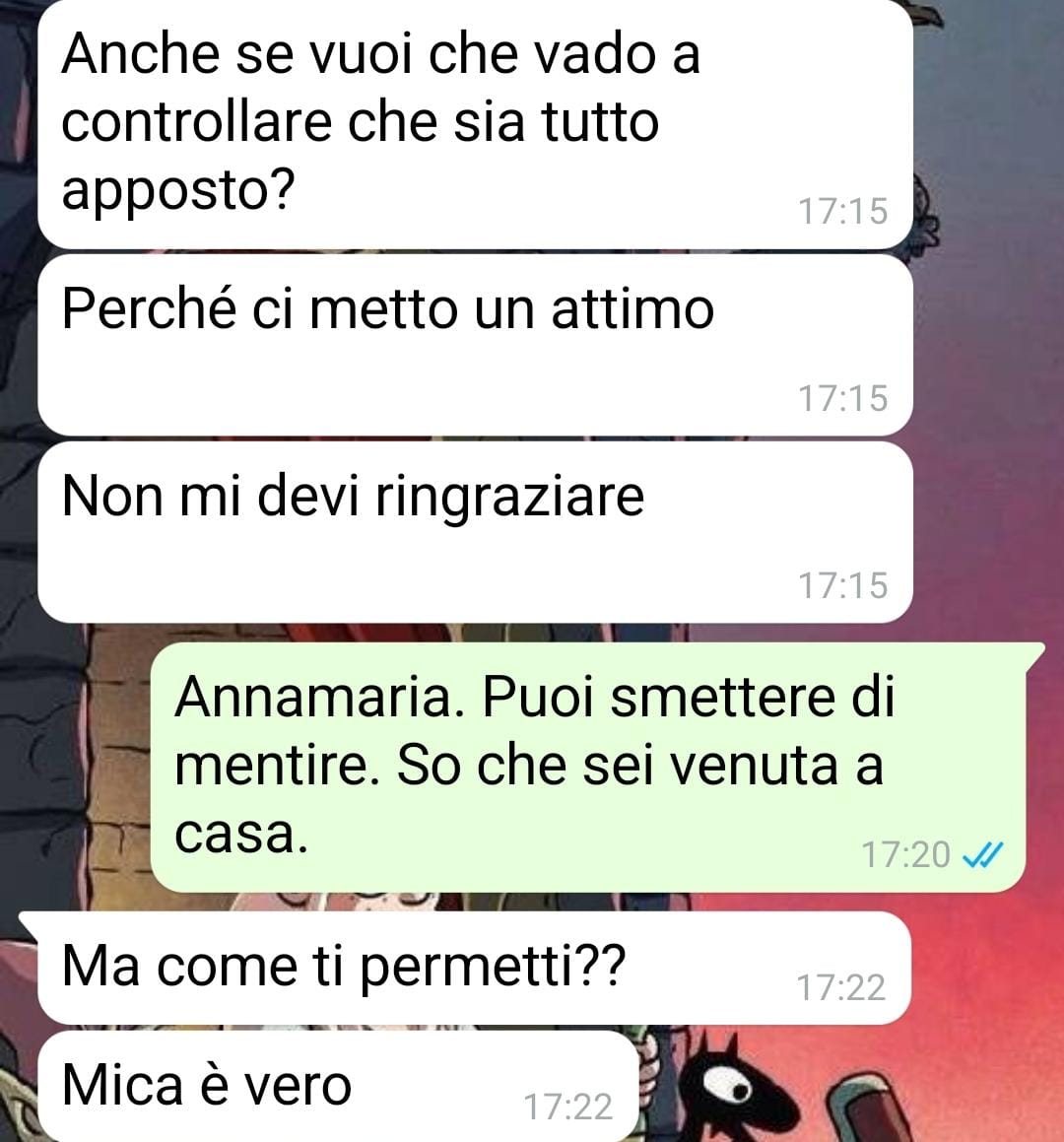Click the blue double-check read receipt icon
Image resolution: width=1064 pixels, height=1142 pixels.
982,854
